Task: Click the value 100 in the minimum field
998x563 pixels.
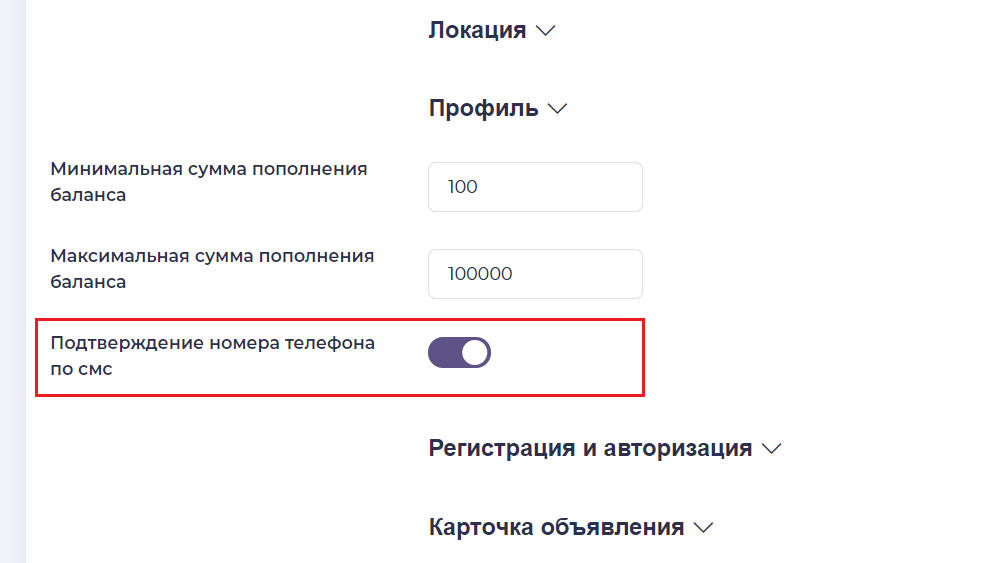Action: click(464, 187)
